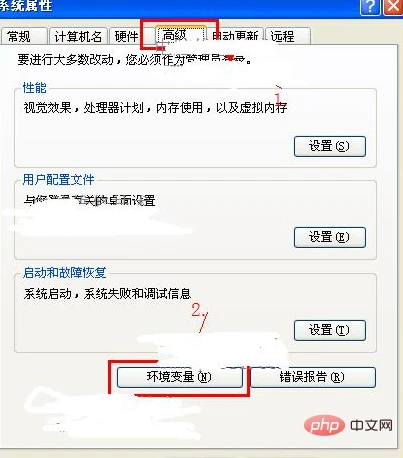Open startup and recovery 设置(T) button
This screenshot has height=458, width=403.
[x=330, y=330]
